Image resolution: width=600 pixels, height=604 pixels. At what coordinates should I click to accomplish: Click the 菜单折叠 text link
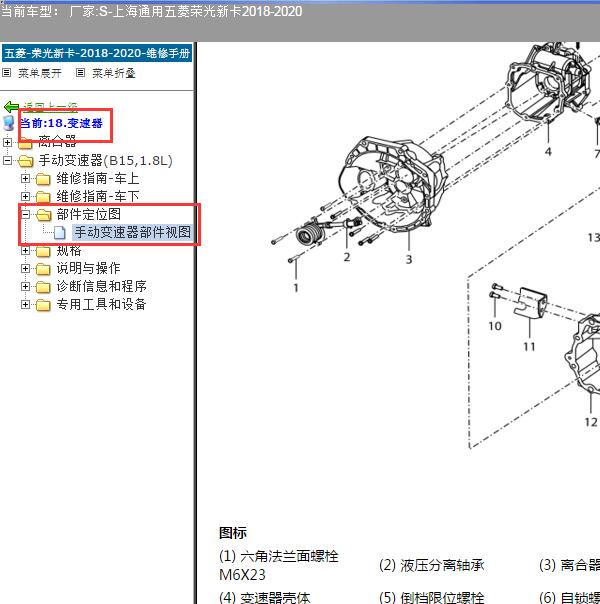[x=114, y=73]
